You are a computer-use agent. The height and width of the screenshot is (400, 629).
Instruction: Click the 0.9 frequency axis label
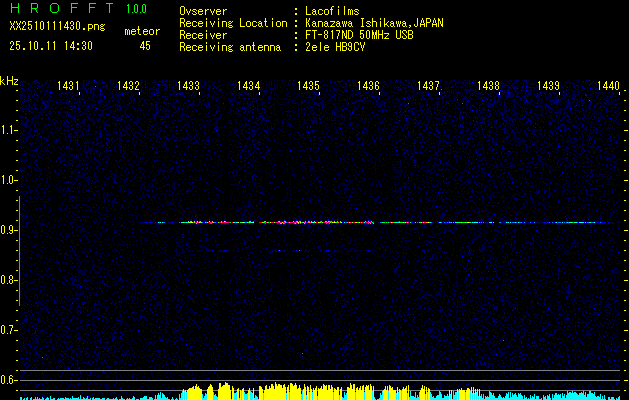[9, 230]
